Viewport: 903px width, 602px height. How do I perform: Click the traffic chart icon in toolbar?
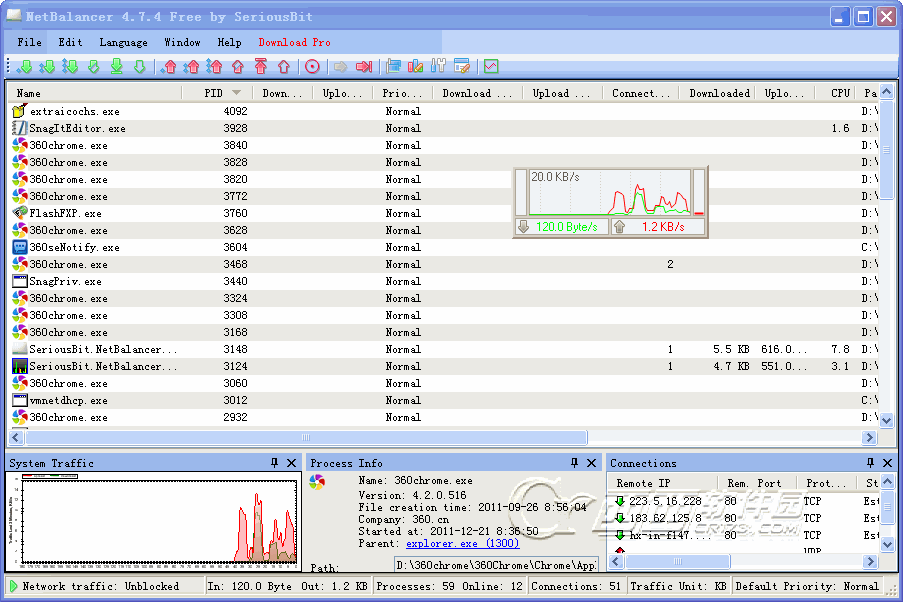(490, 67)
